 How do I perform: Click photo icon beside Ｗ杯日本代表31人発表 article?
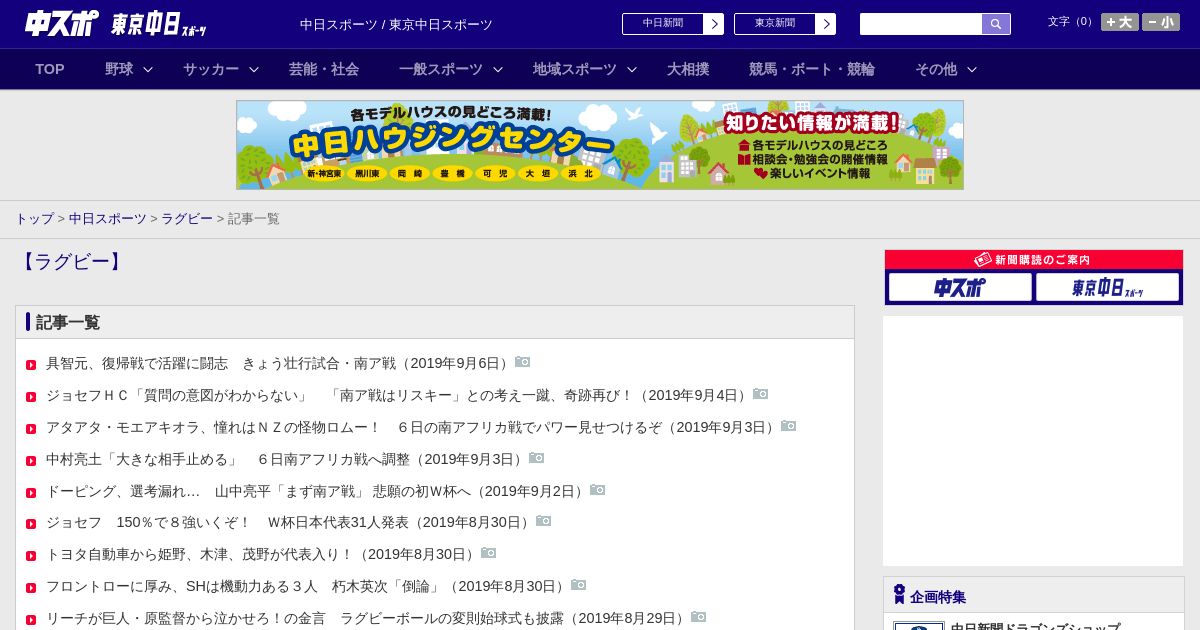[544, 521]
